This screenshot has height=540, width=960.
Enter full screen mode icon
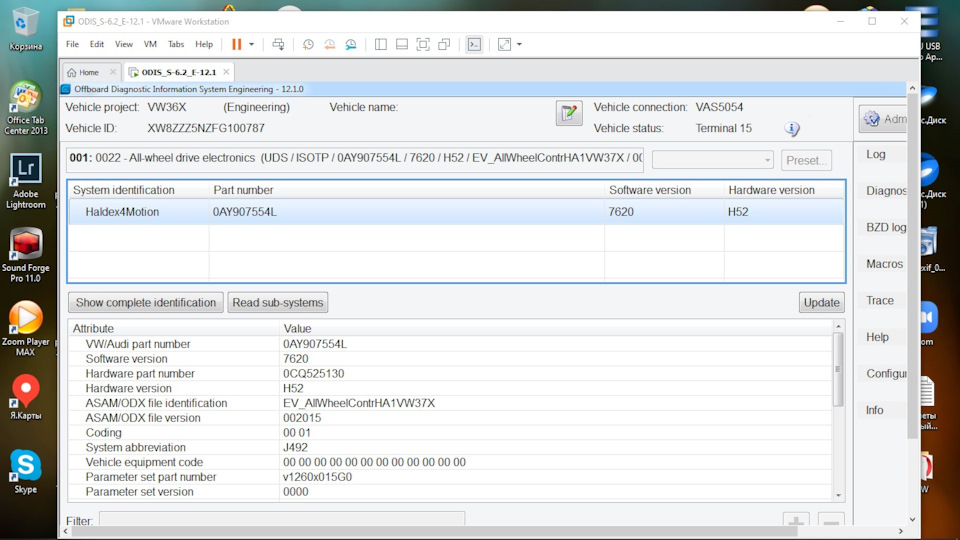tap(422, 44)
